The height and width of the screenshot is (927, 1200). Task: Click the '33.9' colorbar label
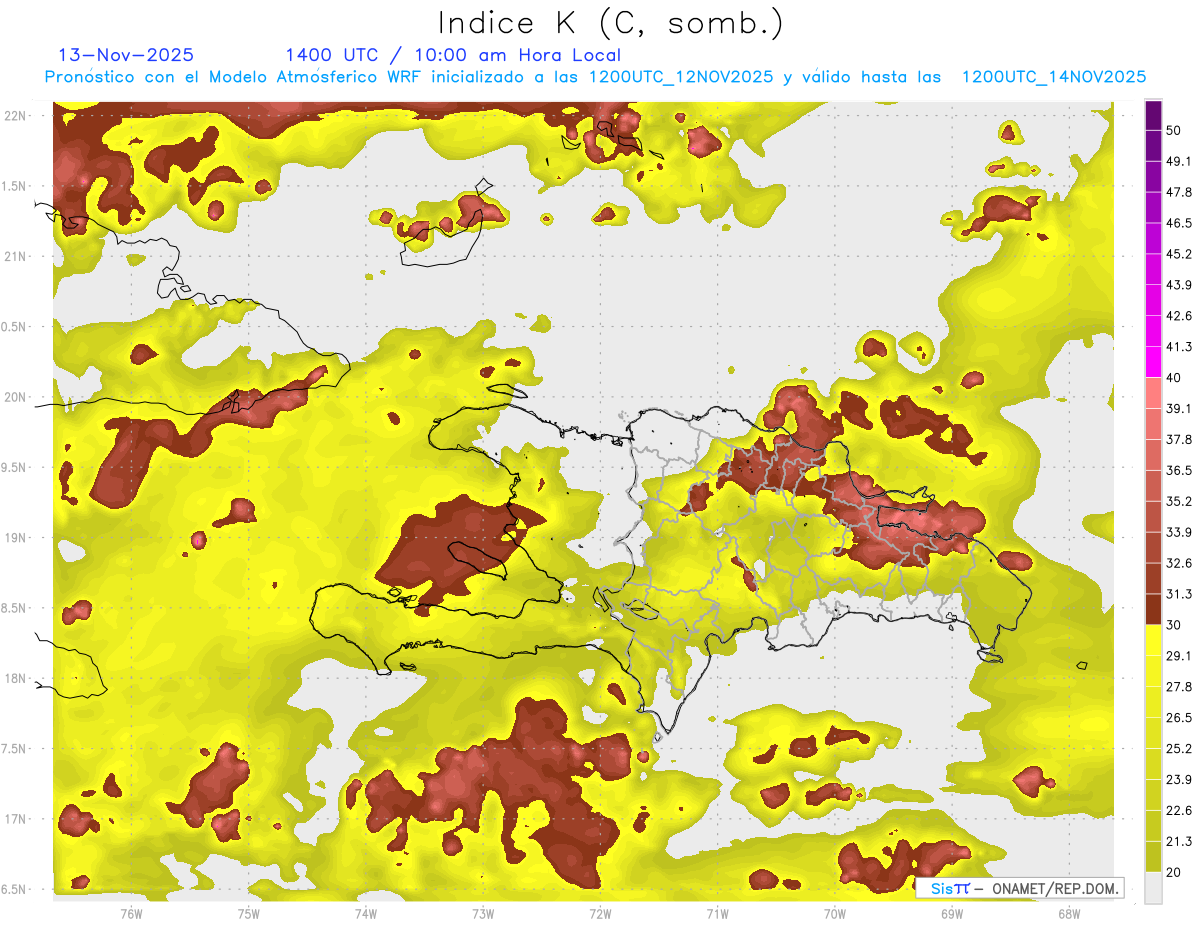[x=1179, y=532]
